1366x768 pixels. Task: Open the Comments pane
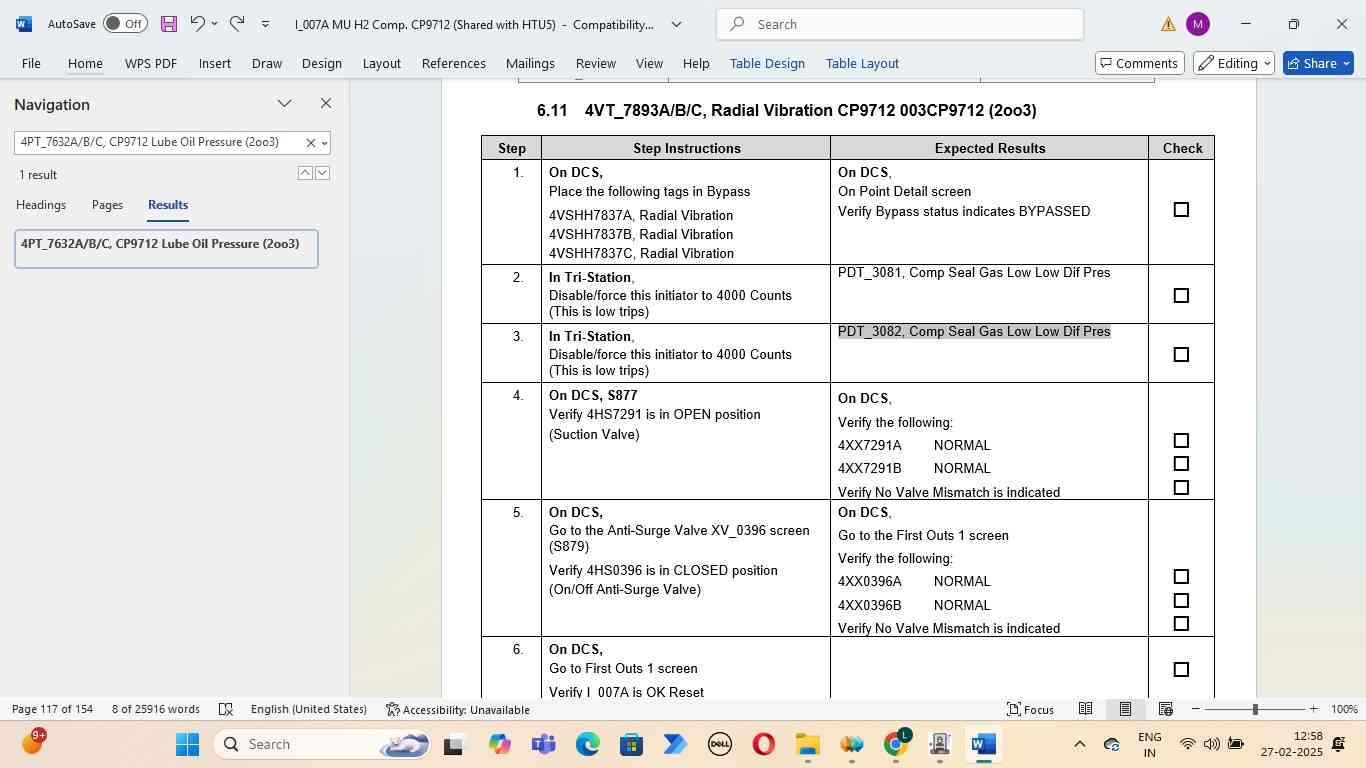coord(1139,63)
